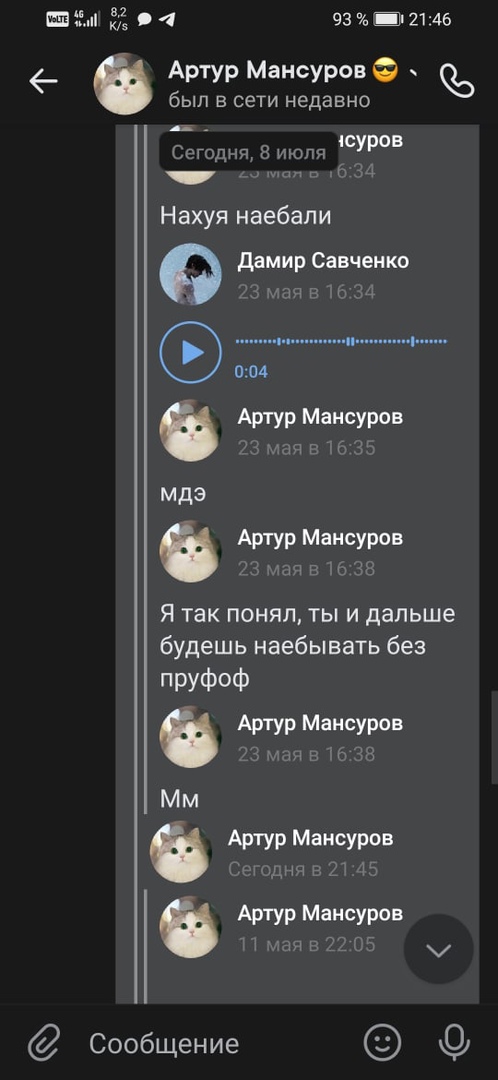
Task: Open Артур Мансуров's profile from header name
Action: click(x=269, y=70)
